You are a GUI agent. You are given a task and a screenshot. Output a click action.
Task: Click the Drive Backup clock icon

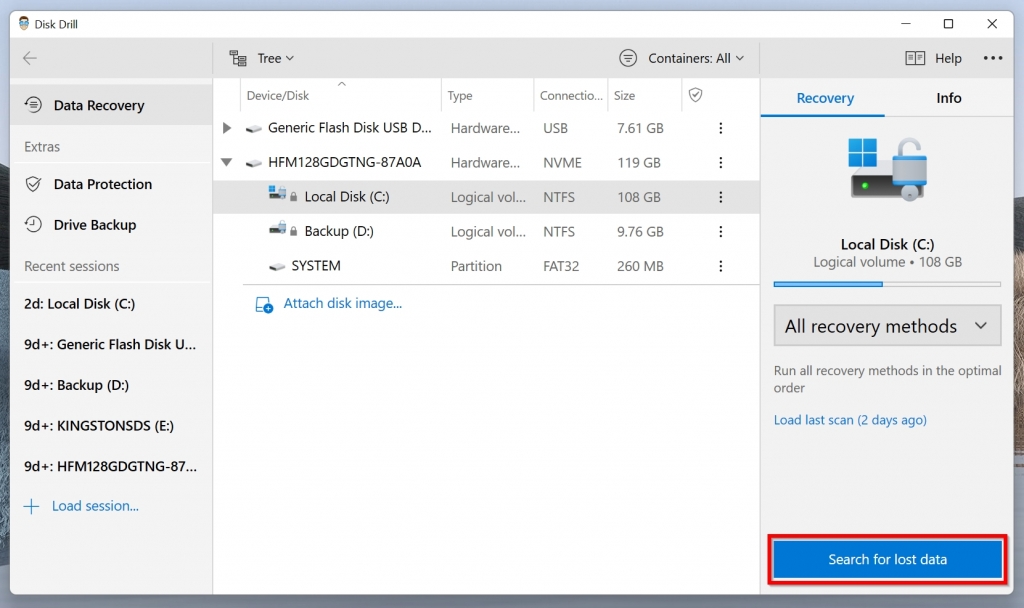(x=33, y=225)
